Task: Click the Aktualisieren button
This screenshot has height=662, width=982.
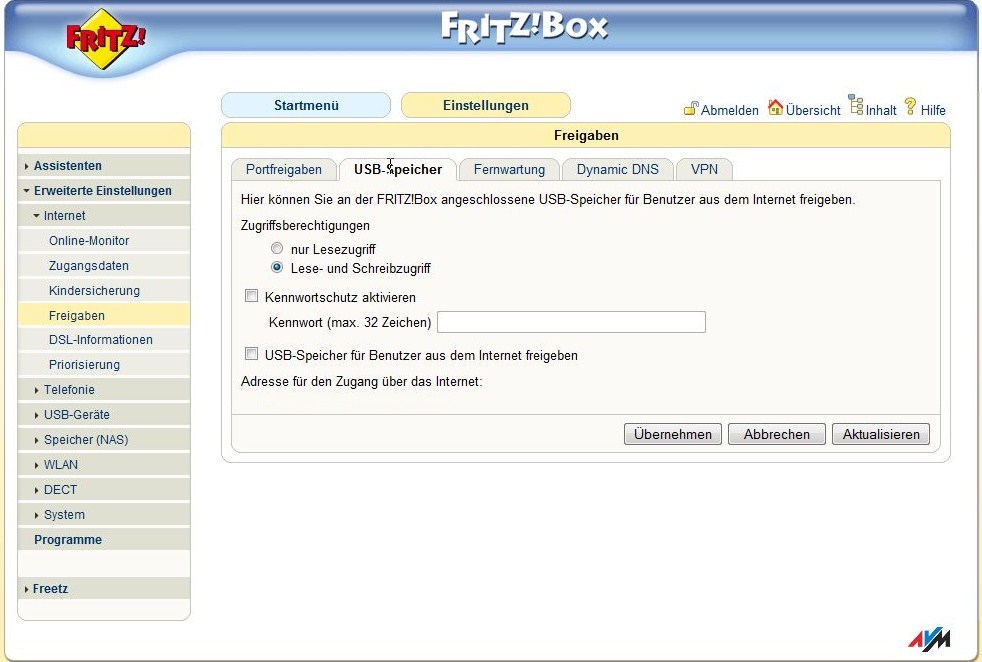Action: pos(881,434)
